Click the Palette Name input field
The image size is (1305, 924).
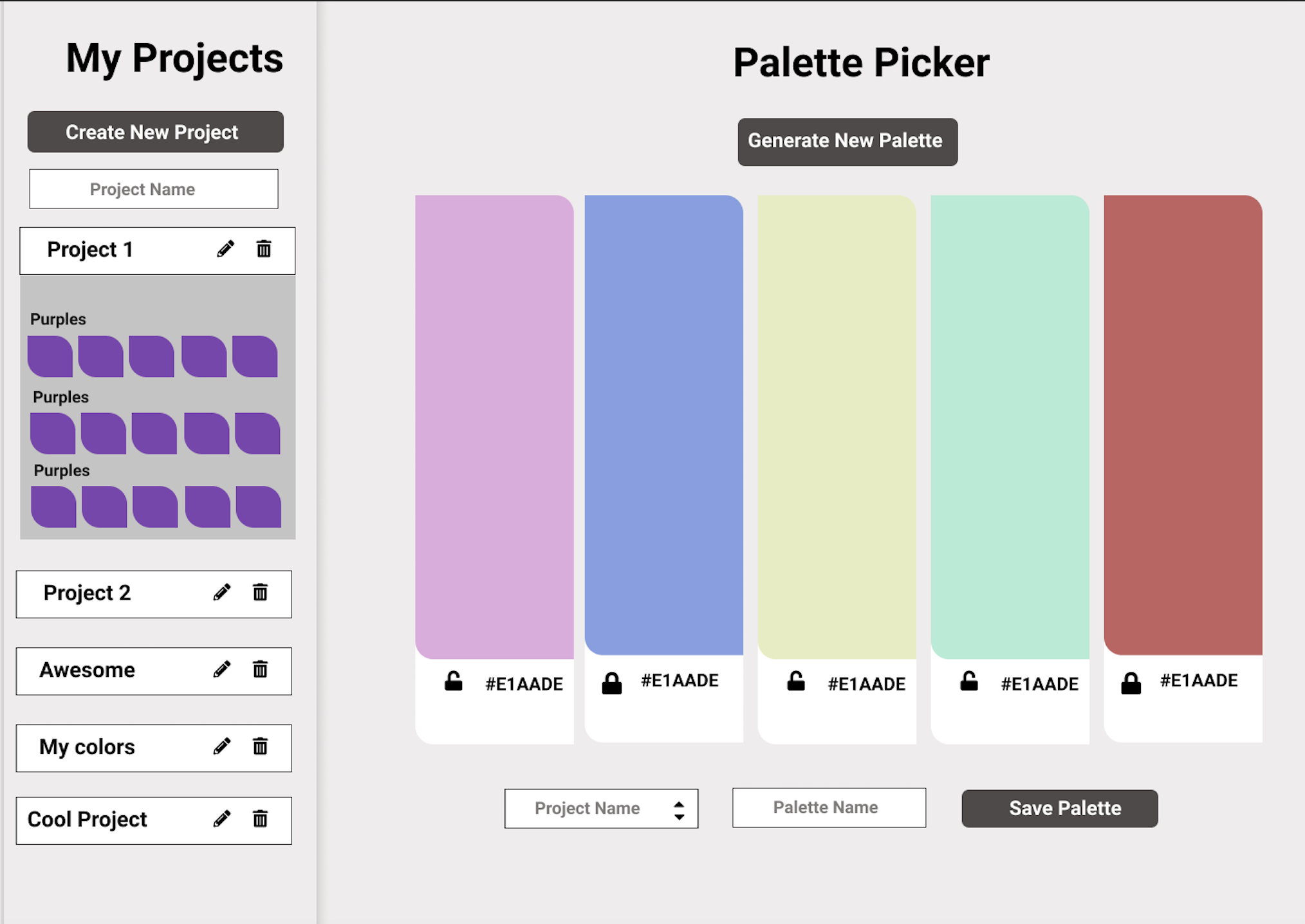pyautogui.click(x=828, y=808)
